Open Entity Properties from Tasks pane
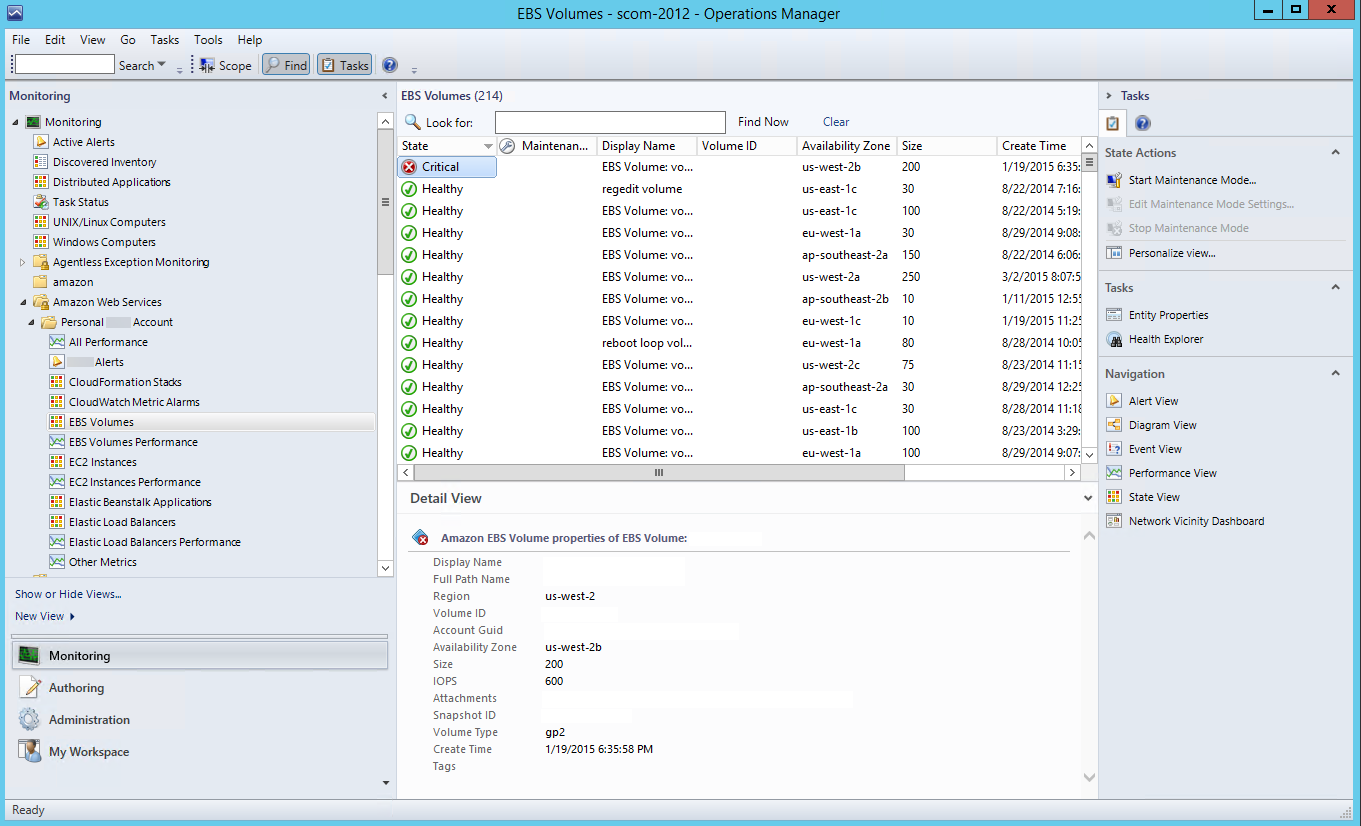The image size is (1361, 826). [x=1168, y=315]
